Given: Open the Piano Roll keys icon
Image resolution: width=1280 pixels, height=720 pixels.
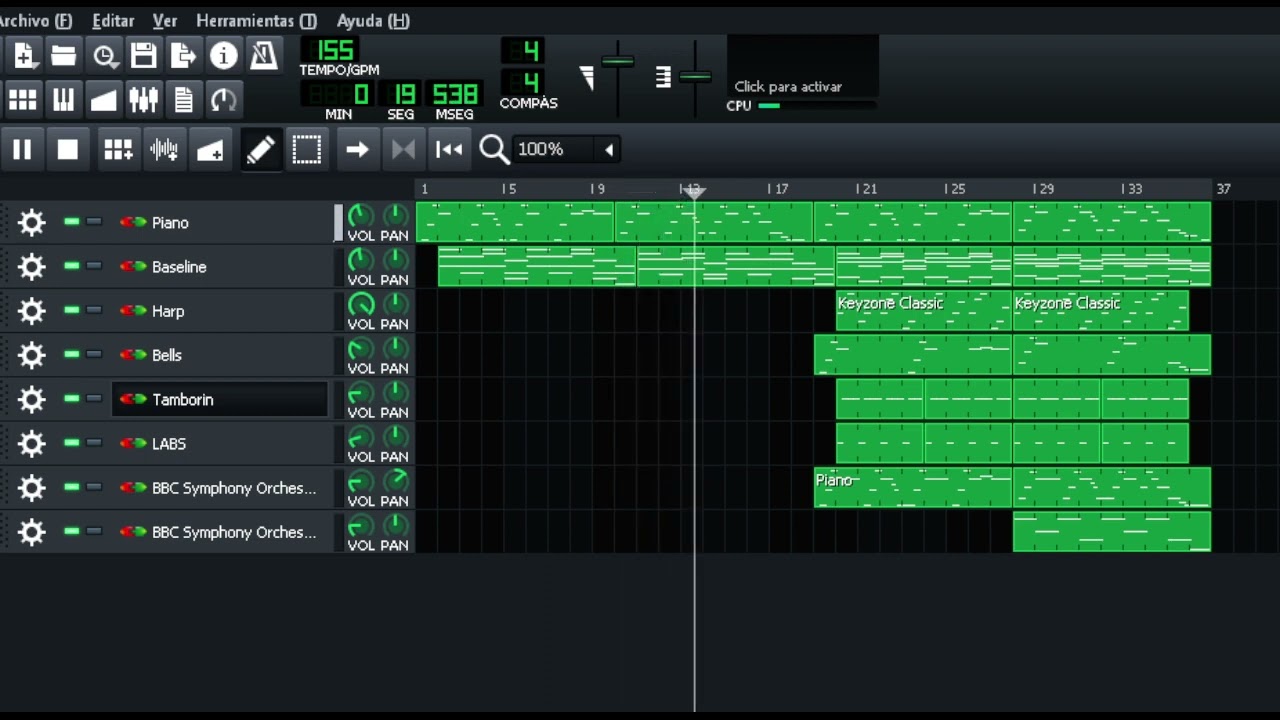Looking at the screenshot, I should 64,99.
